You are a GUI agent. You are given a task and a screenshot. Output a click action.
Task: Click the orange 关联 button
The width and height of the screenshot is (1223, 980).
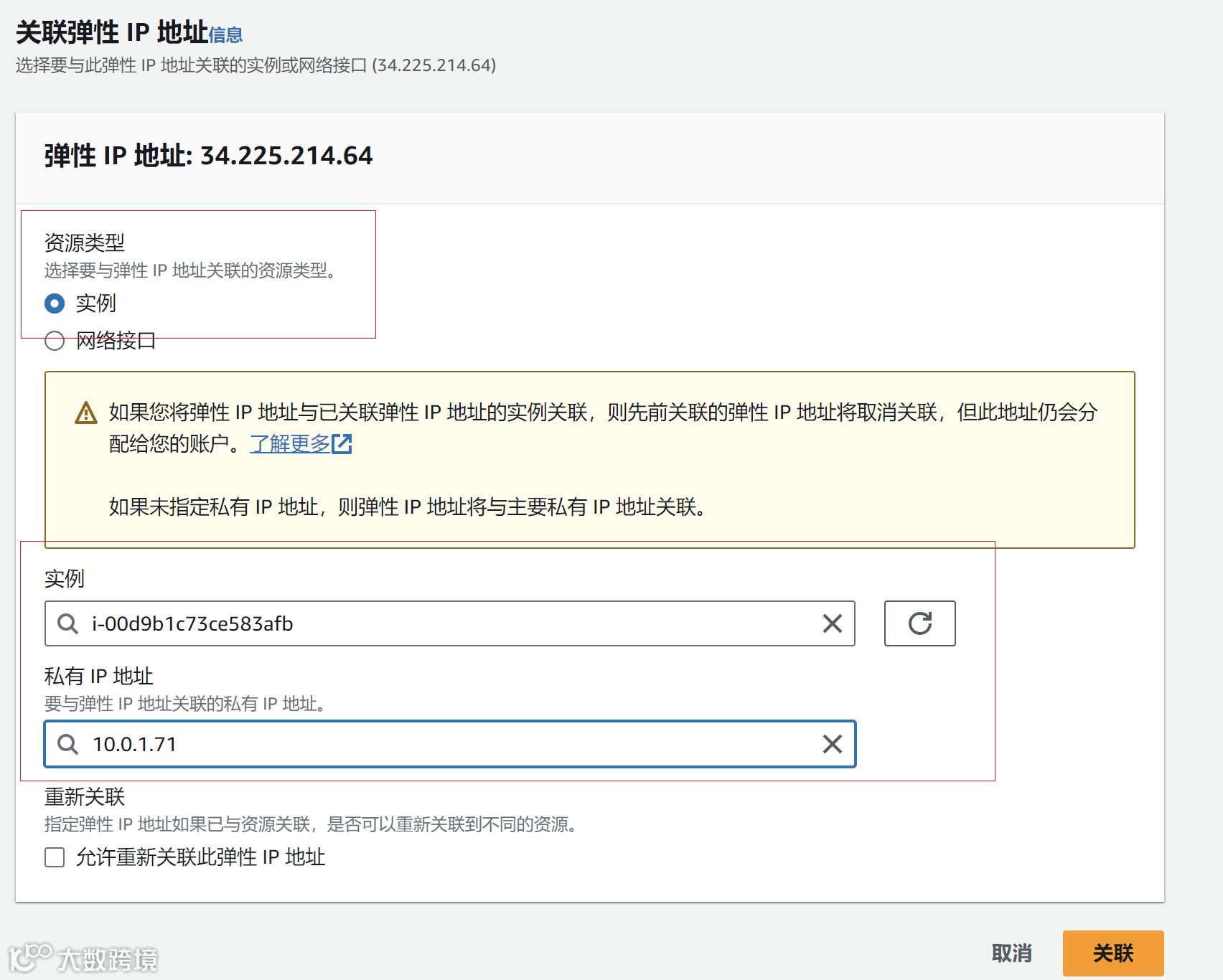click(x=1113, y=953)
